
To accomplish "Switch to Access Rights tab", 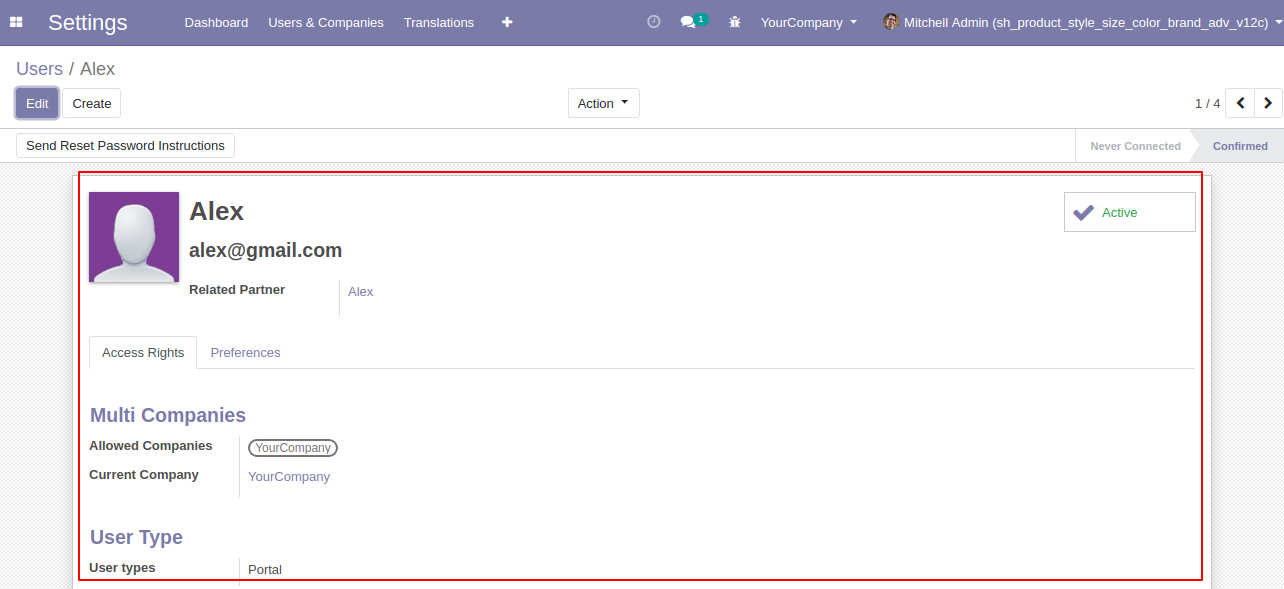I will pos(143,352).
